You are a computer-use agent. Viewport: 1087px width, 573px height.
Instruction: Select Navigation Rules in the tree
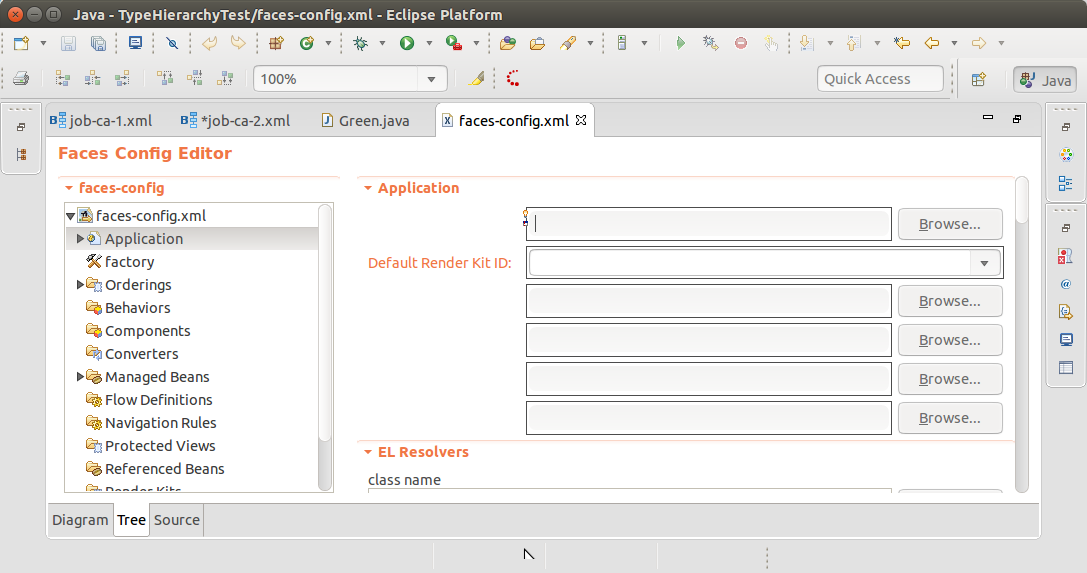(x=160, y=423)
